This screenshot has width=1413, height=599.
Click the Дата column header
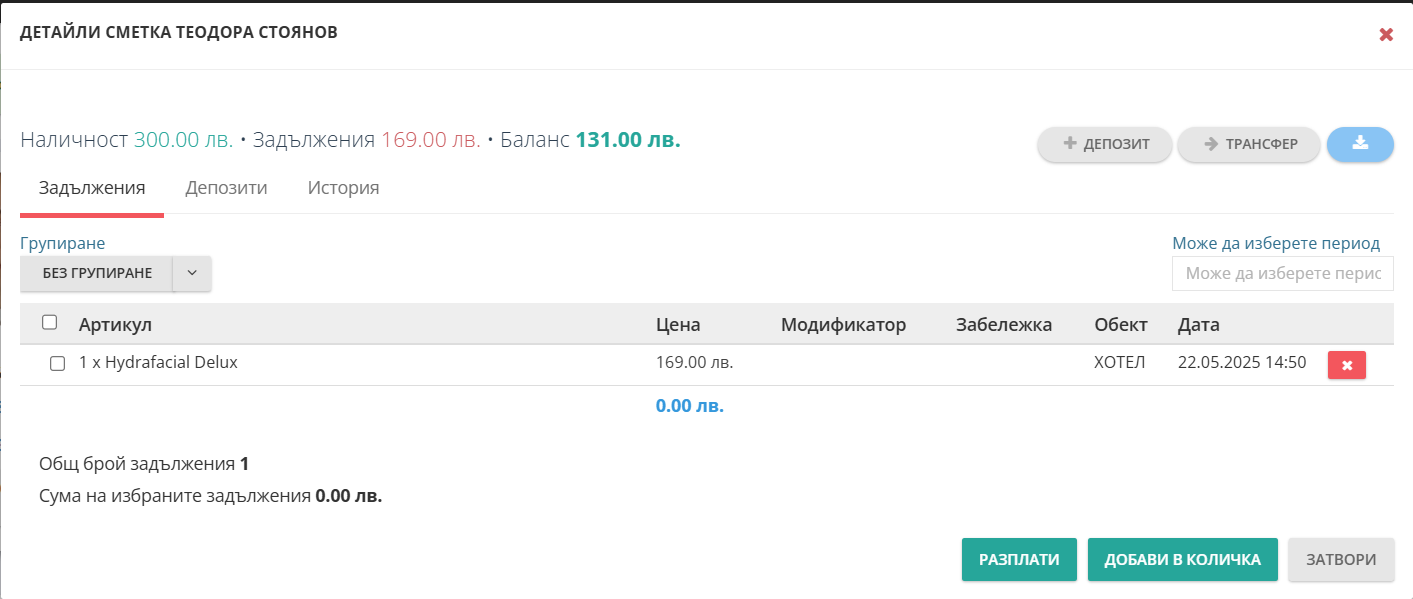(x=1199, y=325)
